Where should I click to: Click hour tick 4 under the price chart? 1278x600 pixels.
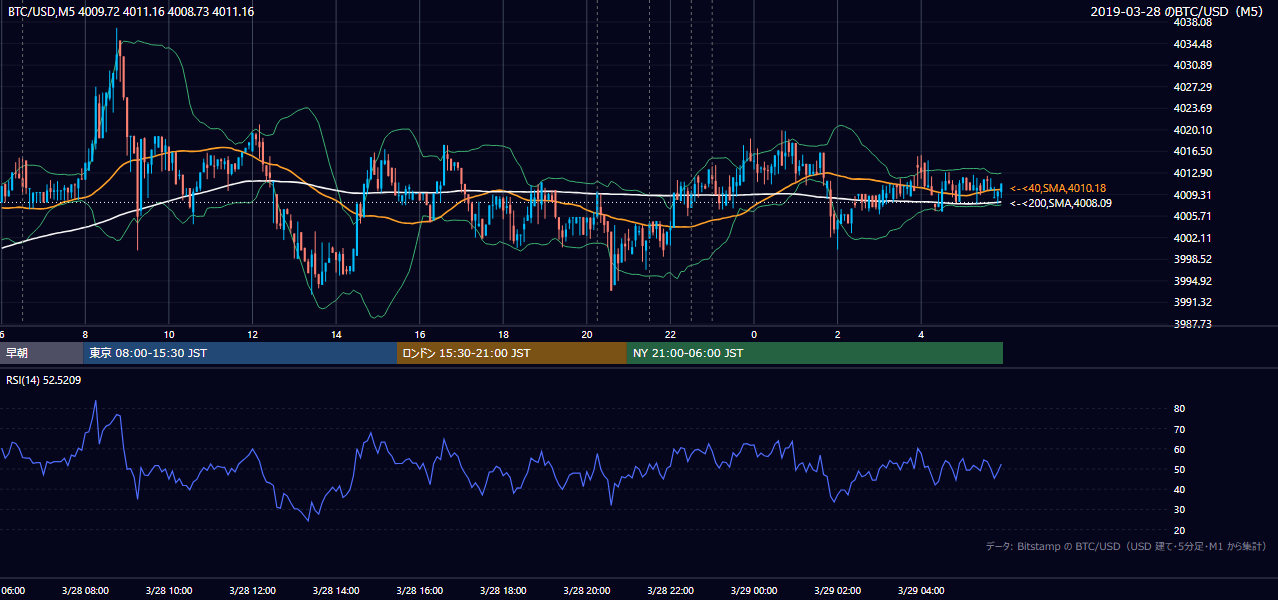point(921,334)
